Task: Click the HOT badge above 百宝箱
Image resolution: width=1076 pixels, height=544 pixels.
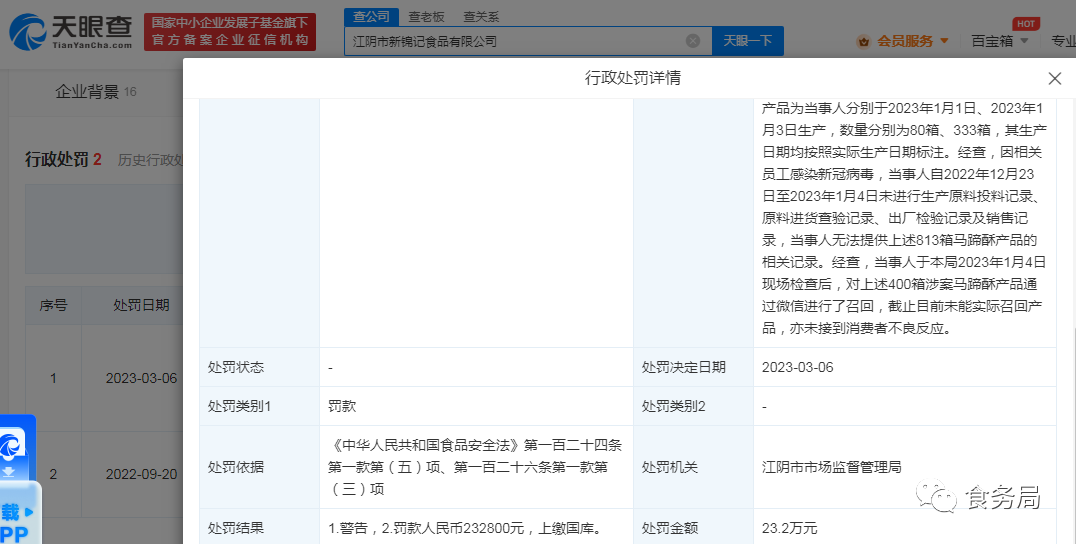Action: point(1026,23)
